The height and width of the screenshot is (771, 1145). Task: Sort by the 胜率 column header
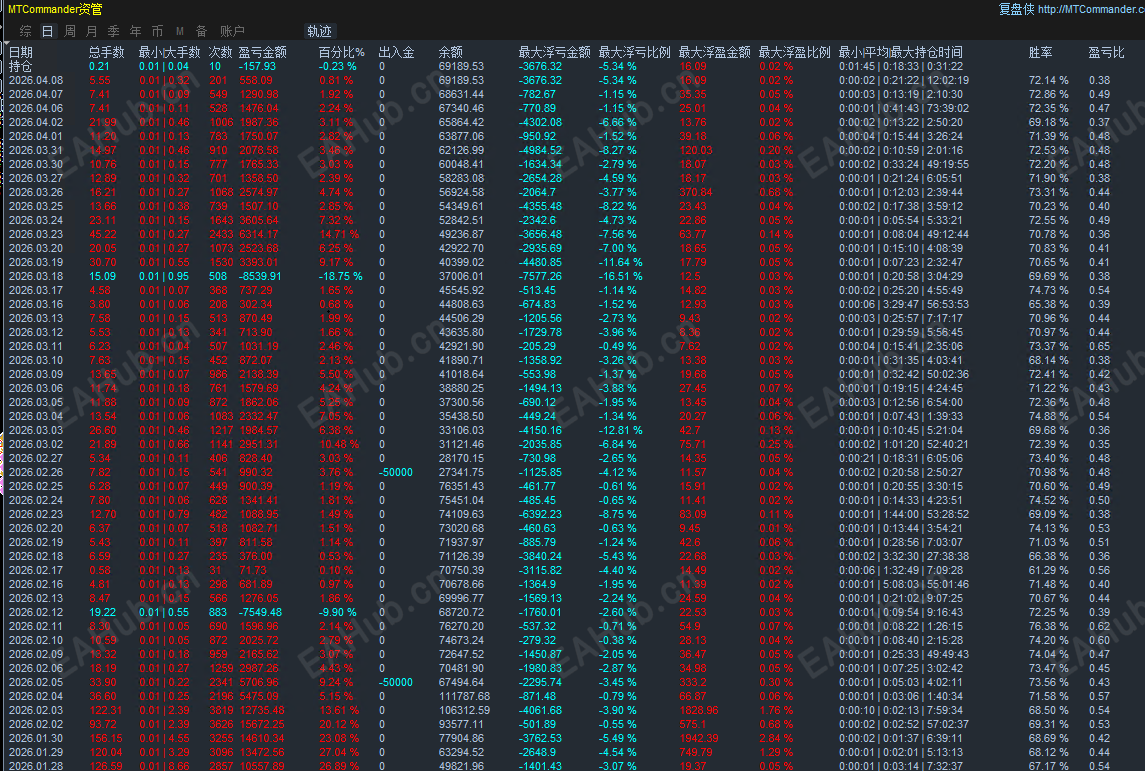click(1041, 53)
